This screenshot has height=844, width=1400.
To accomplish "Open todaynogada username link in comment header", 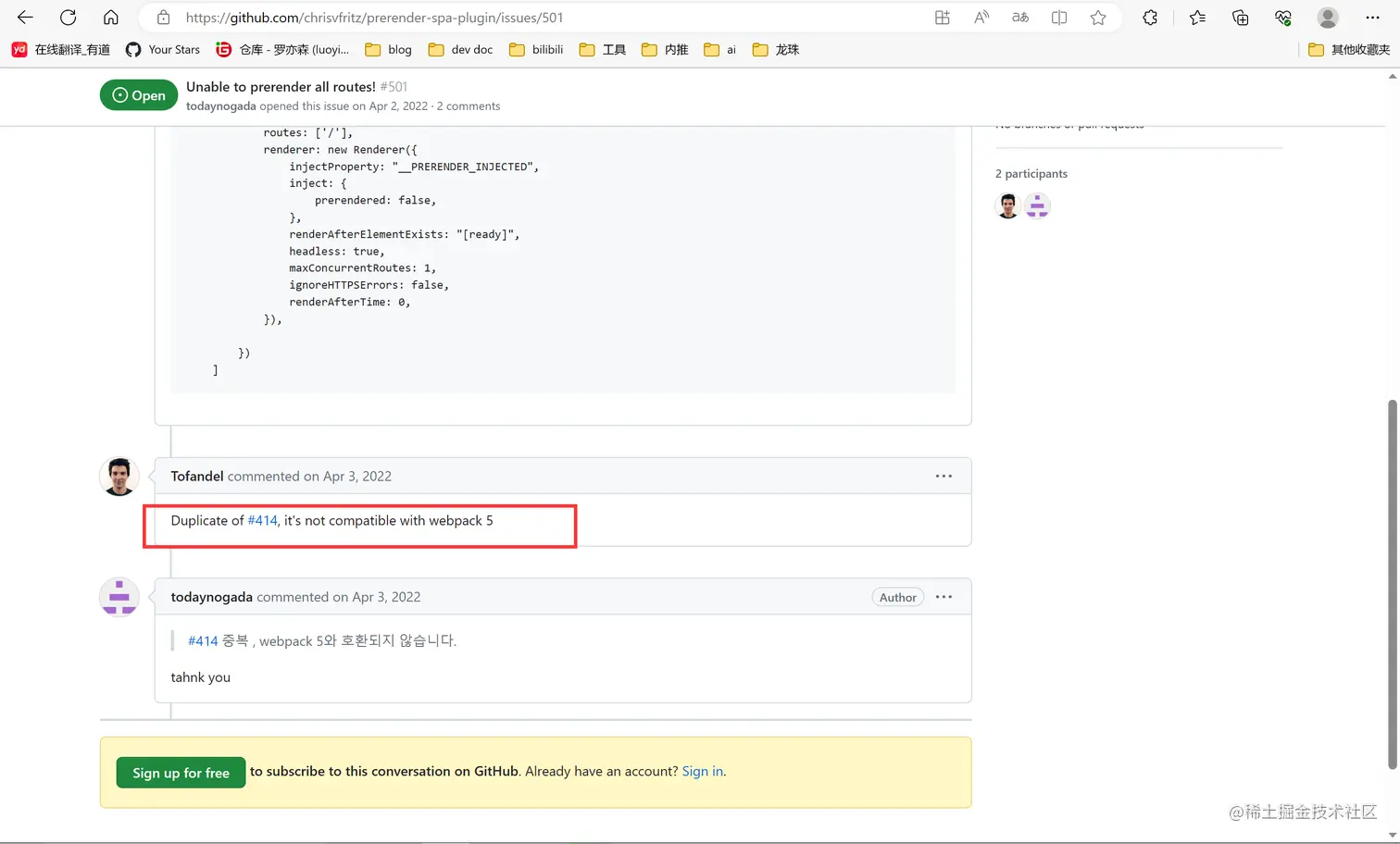I will pos(212,597).
